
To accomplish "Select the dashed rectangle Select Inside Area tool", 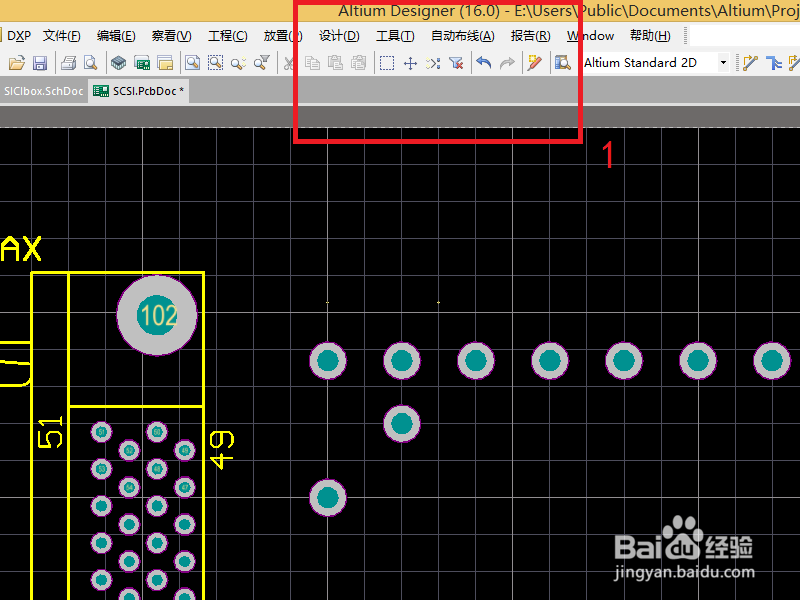I will coord(387,63).
